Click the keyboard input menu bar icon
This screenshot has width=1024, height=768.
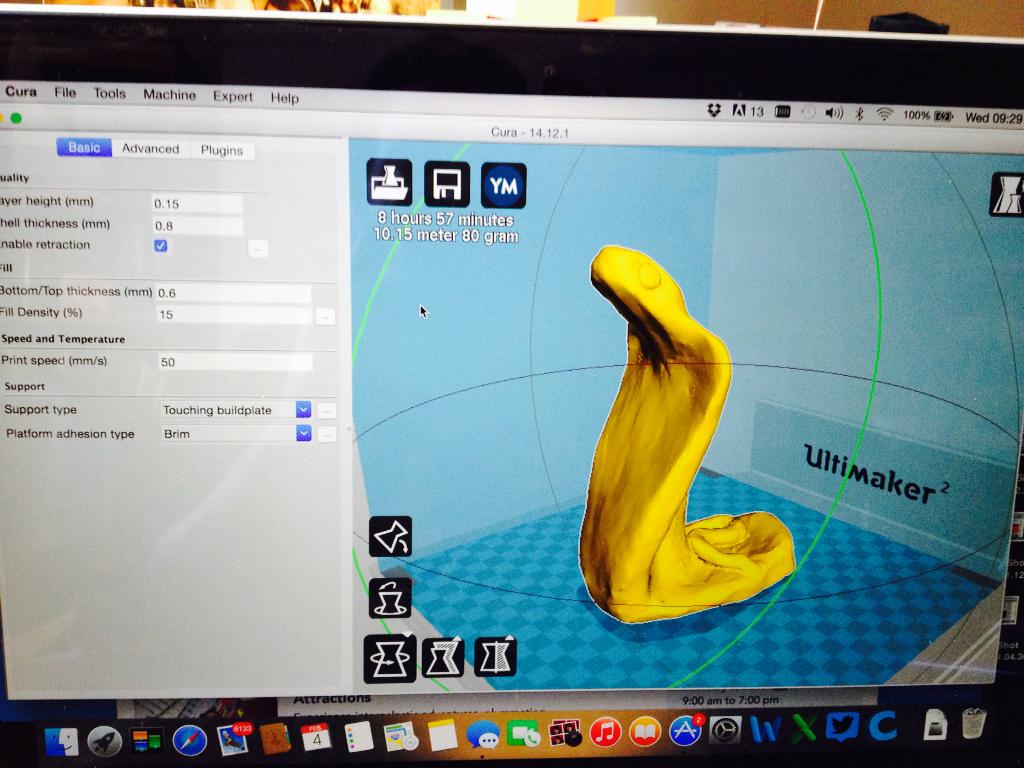click(x=782, y=112)
